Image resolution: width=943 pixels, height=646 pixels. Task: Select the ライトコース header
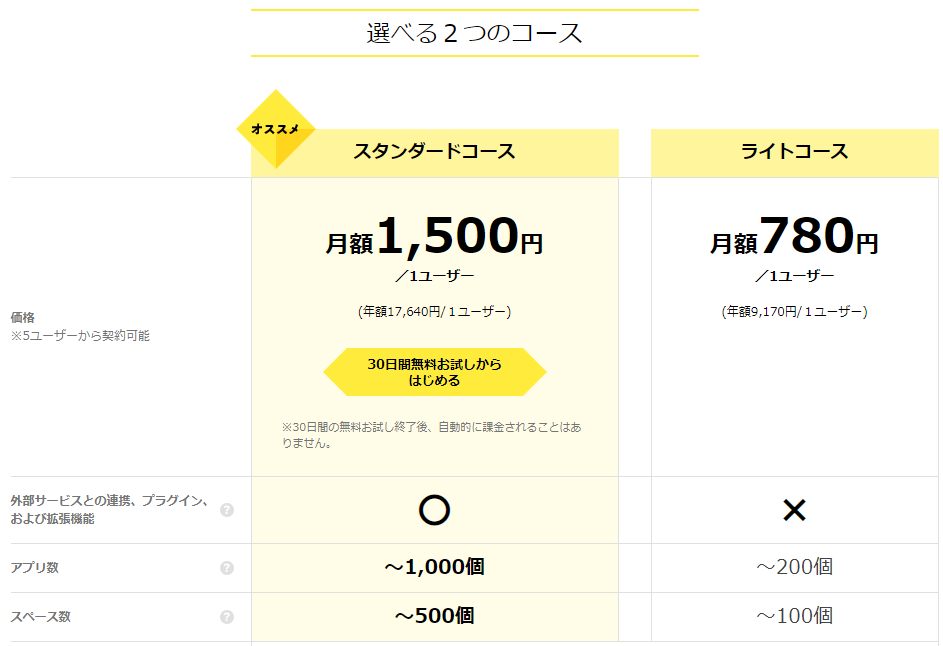[794, 152]
